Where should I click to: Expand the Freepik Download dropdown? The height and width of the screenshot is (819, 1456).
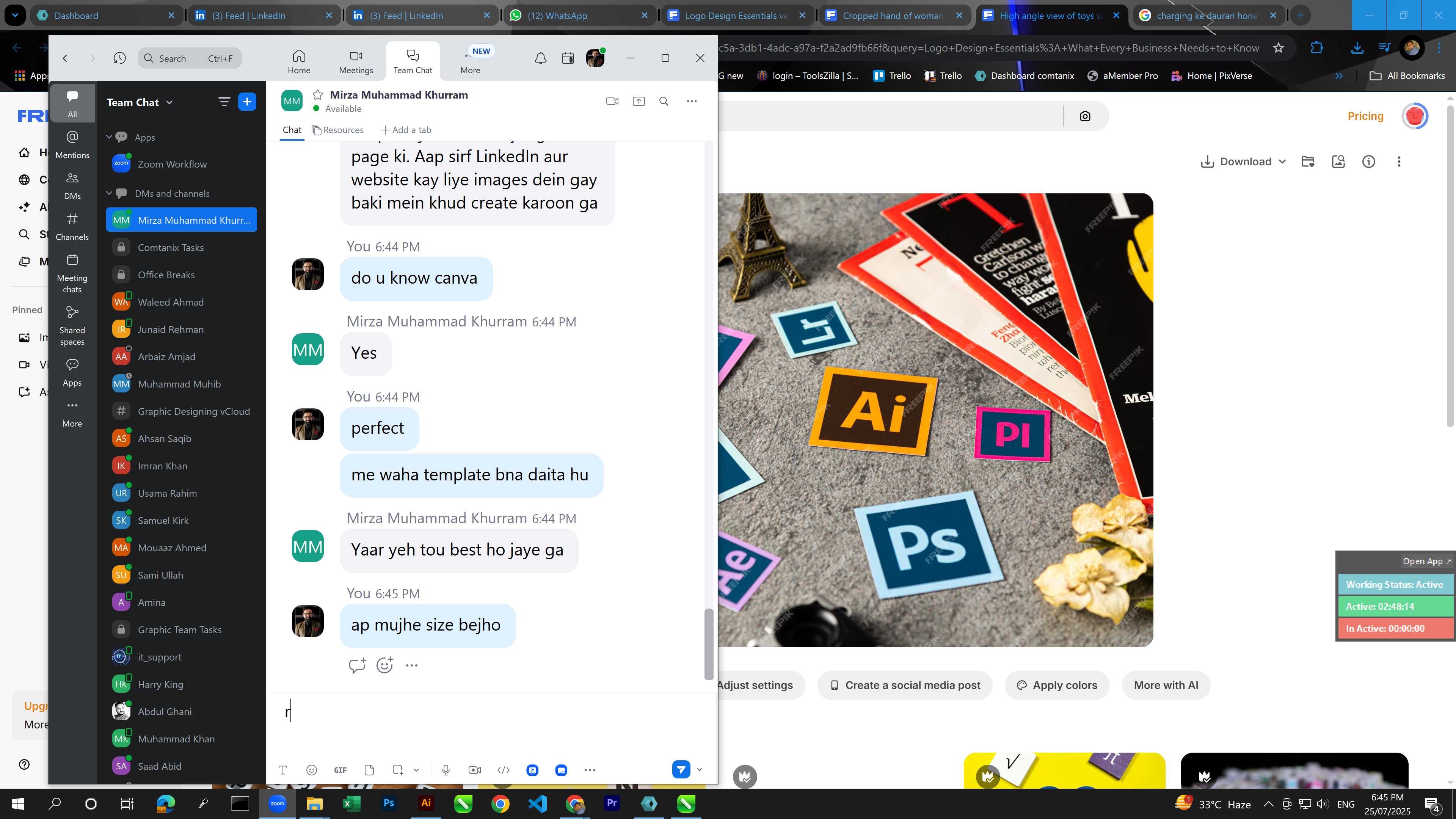click(1282, 162)
